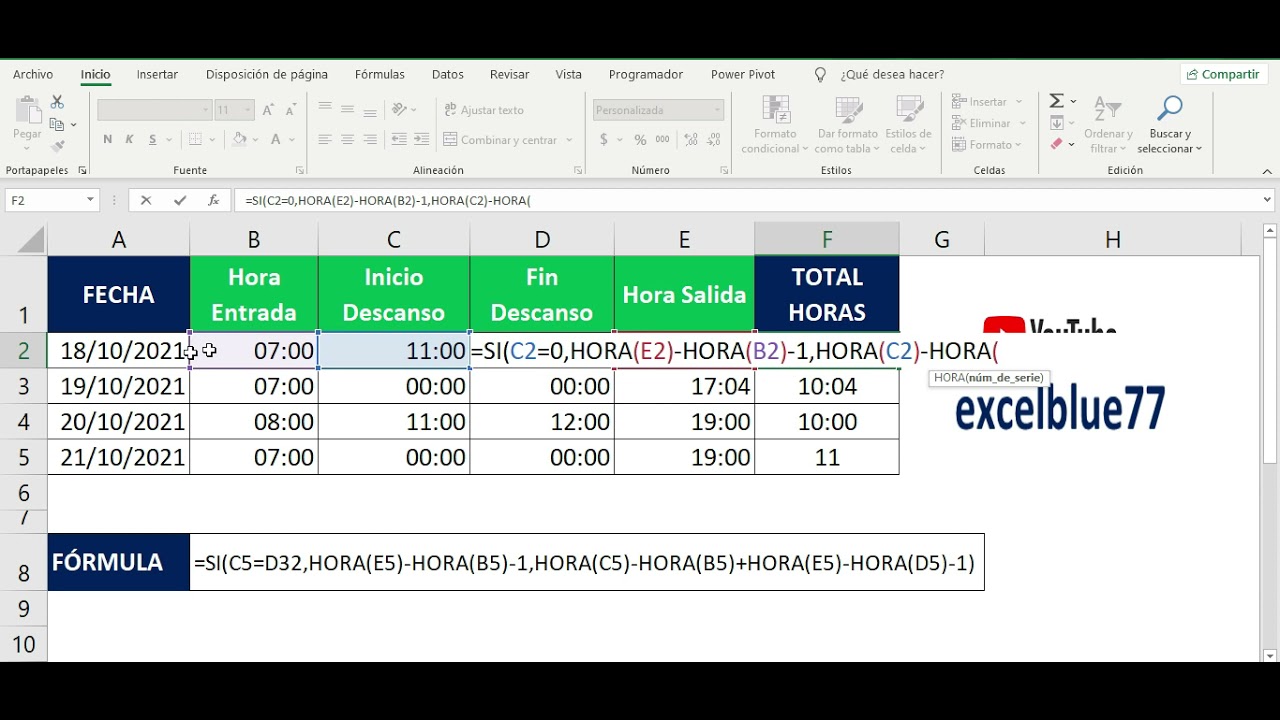Open Estilos de celda gallery
Image resolution: width=1280 pixels, height=720 pixels.
coord(908,125)
